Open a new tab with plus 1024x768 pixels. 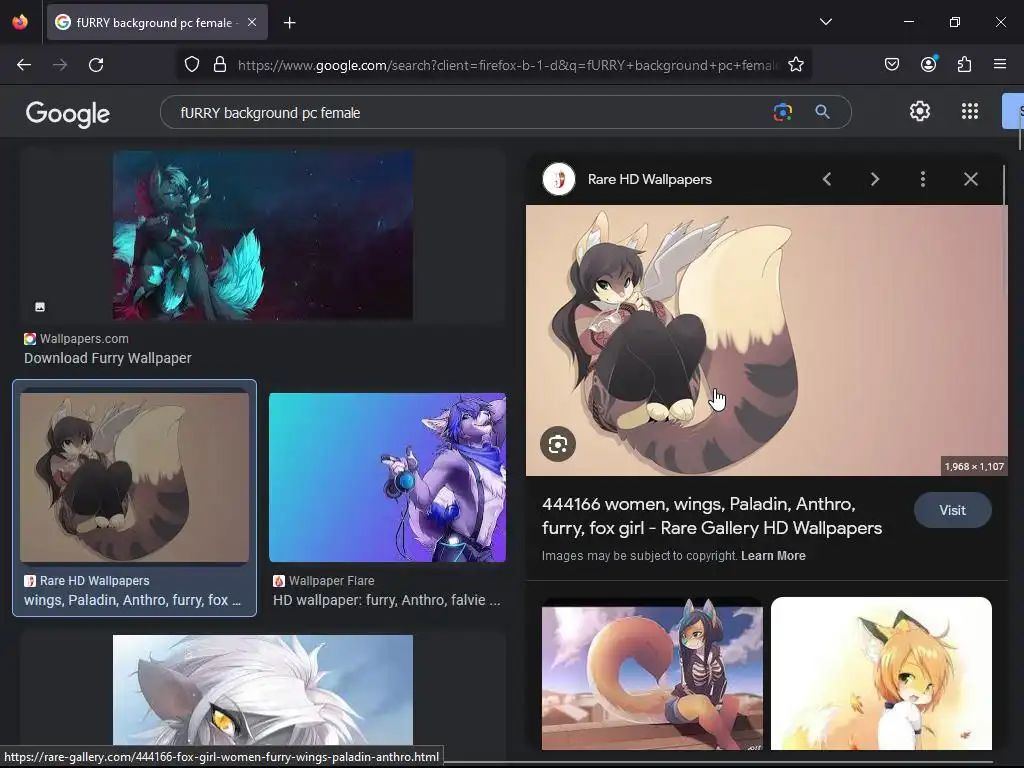(290, 23)
